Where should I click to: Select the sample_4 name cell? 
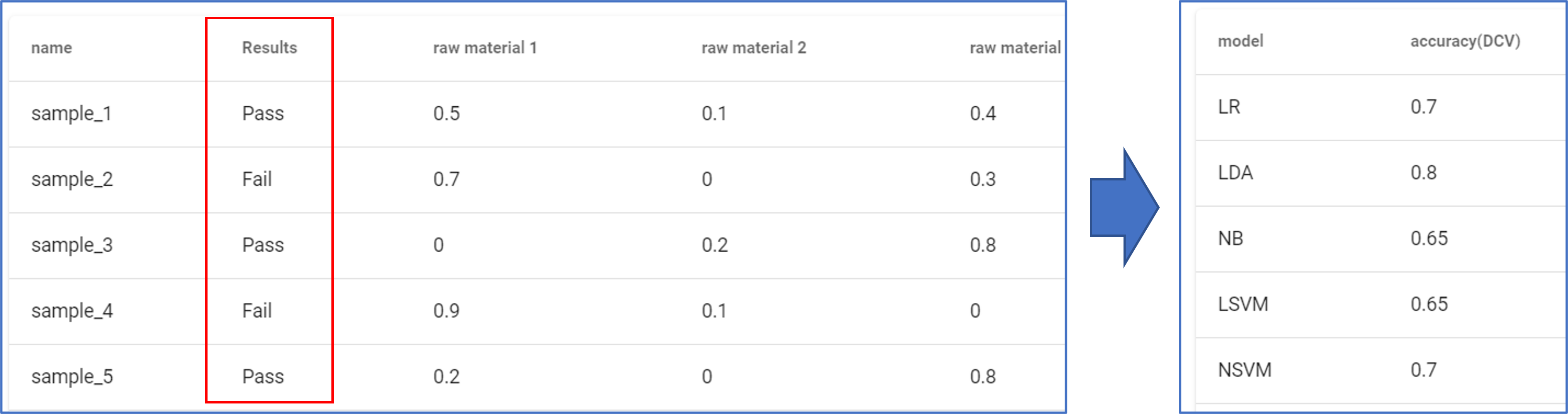click(x=72, y=311)
